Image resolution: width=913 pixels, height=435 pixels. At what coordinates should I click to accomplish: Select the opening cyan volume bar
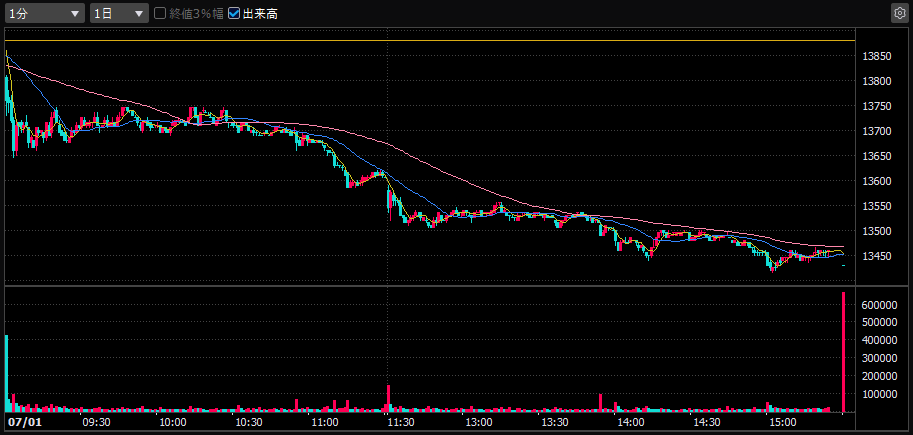click(6, 373)
